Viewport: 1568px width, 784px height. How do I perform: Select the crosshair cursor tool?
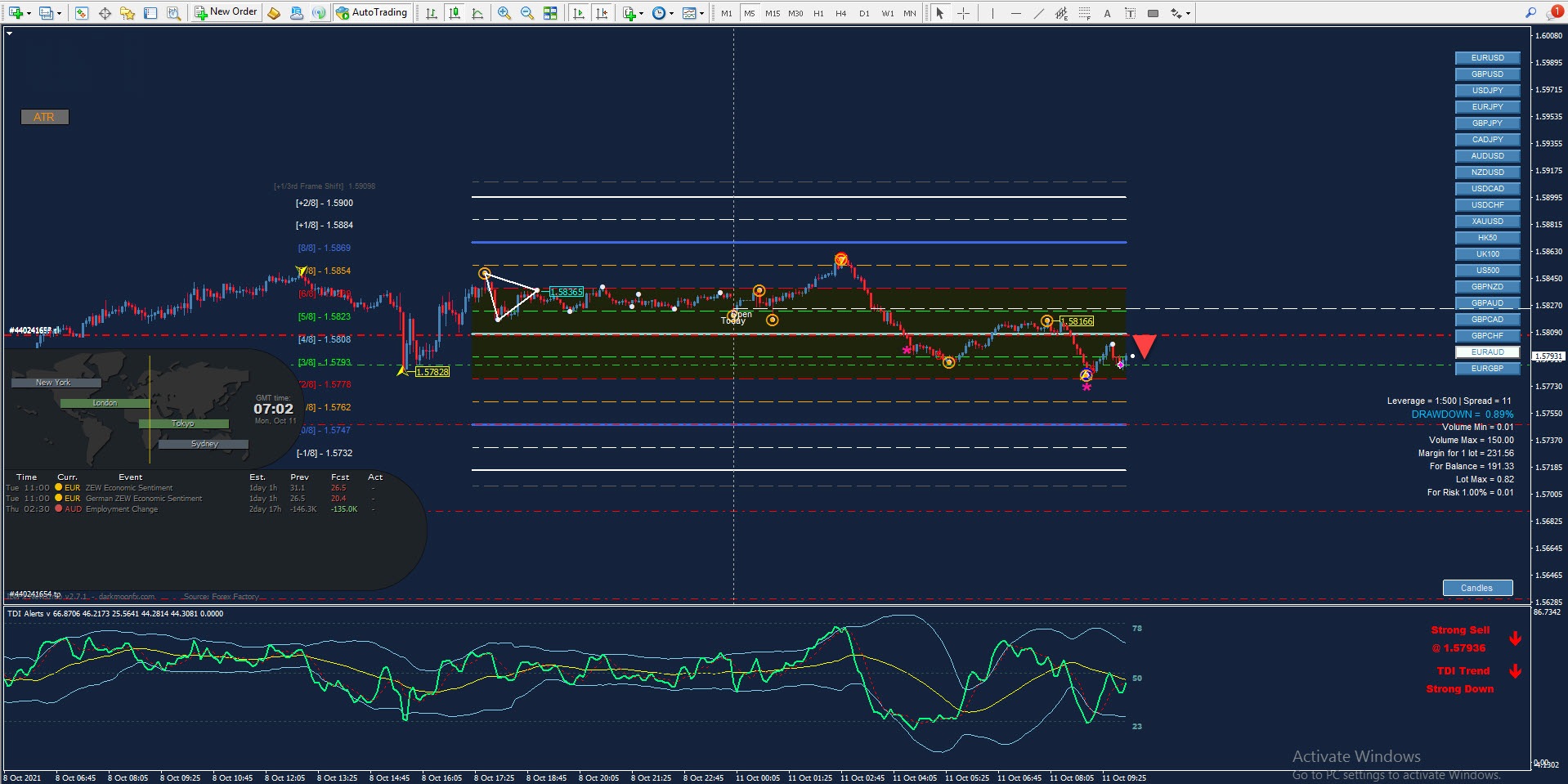coord(963,13)
